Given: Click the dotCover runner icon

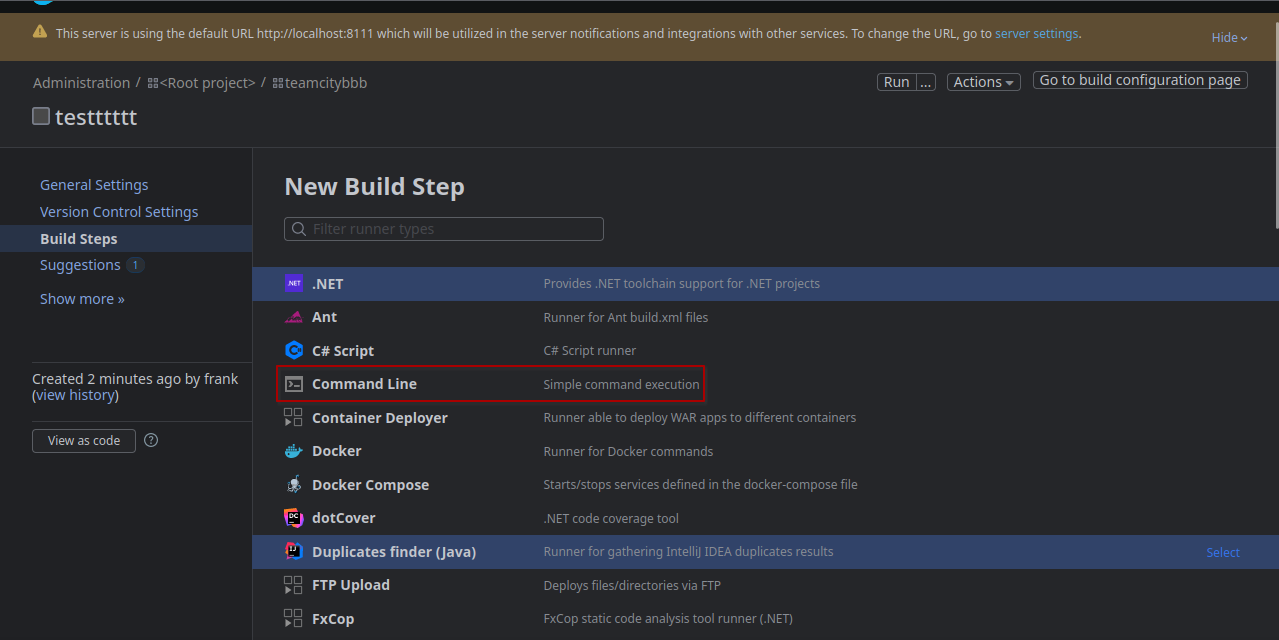Looking at the screenshot, I should [294, 518].
